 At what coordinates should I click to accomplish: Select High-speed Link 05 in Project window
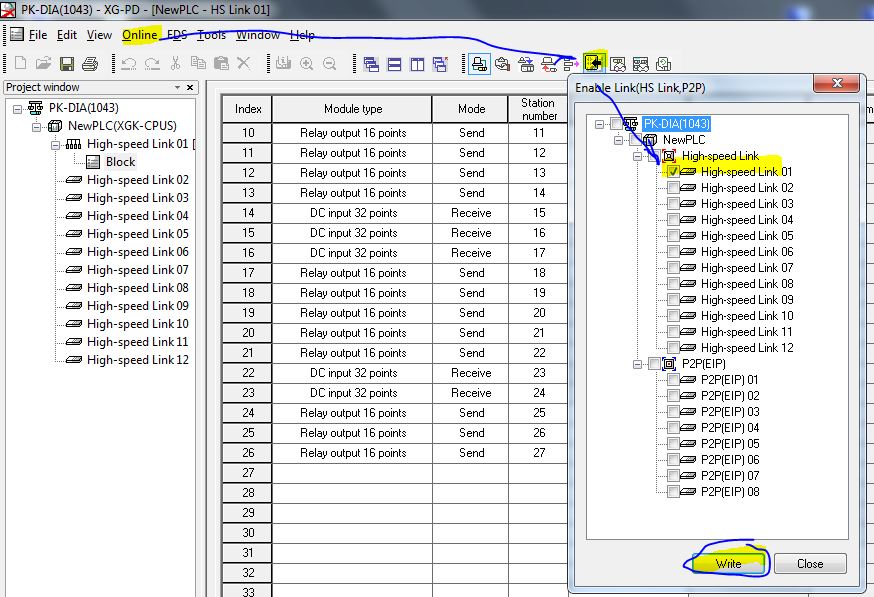coord(137,234)
